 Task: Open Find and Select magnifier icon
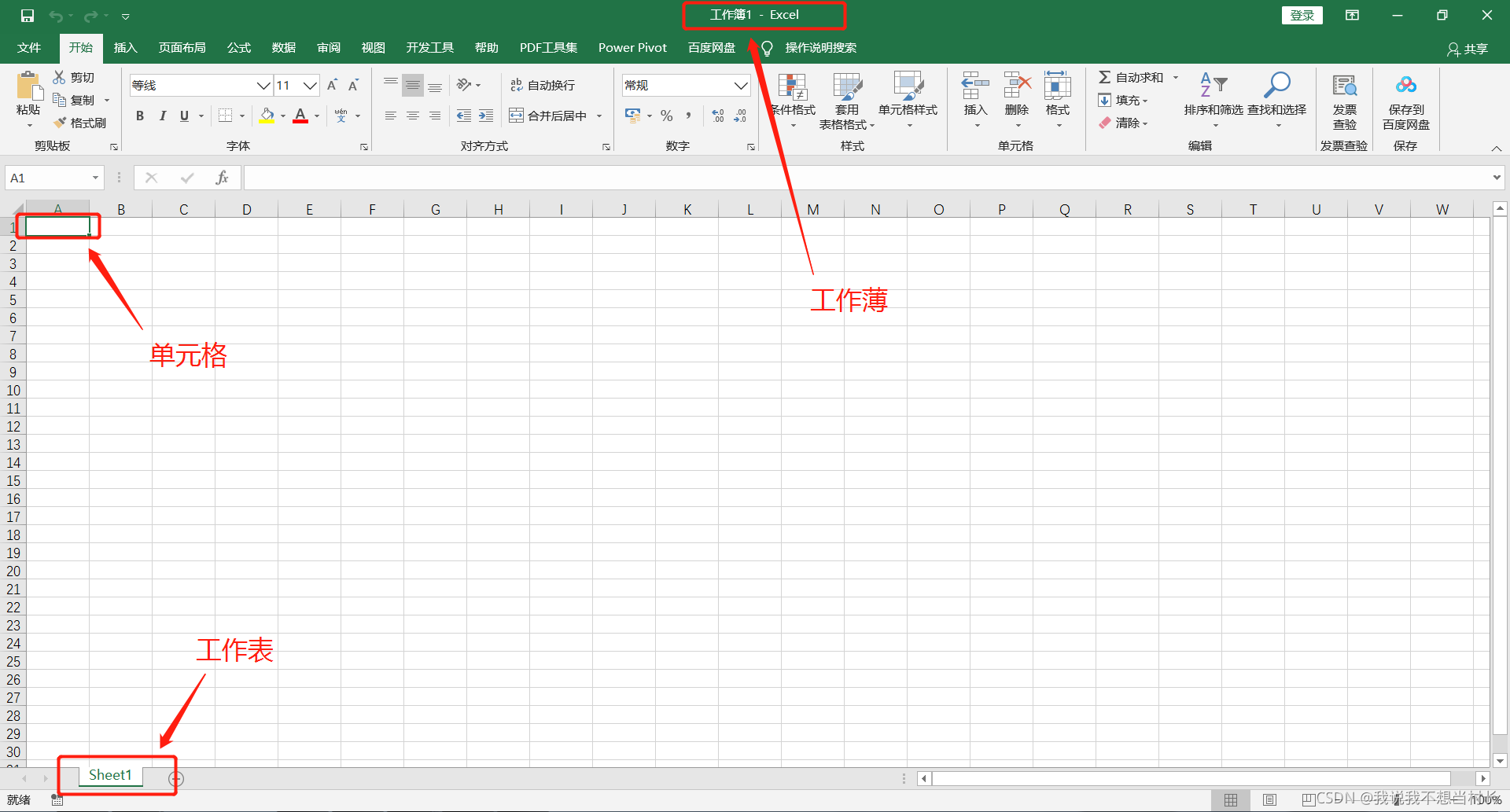[x=1277, y=85]
